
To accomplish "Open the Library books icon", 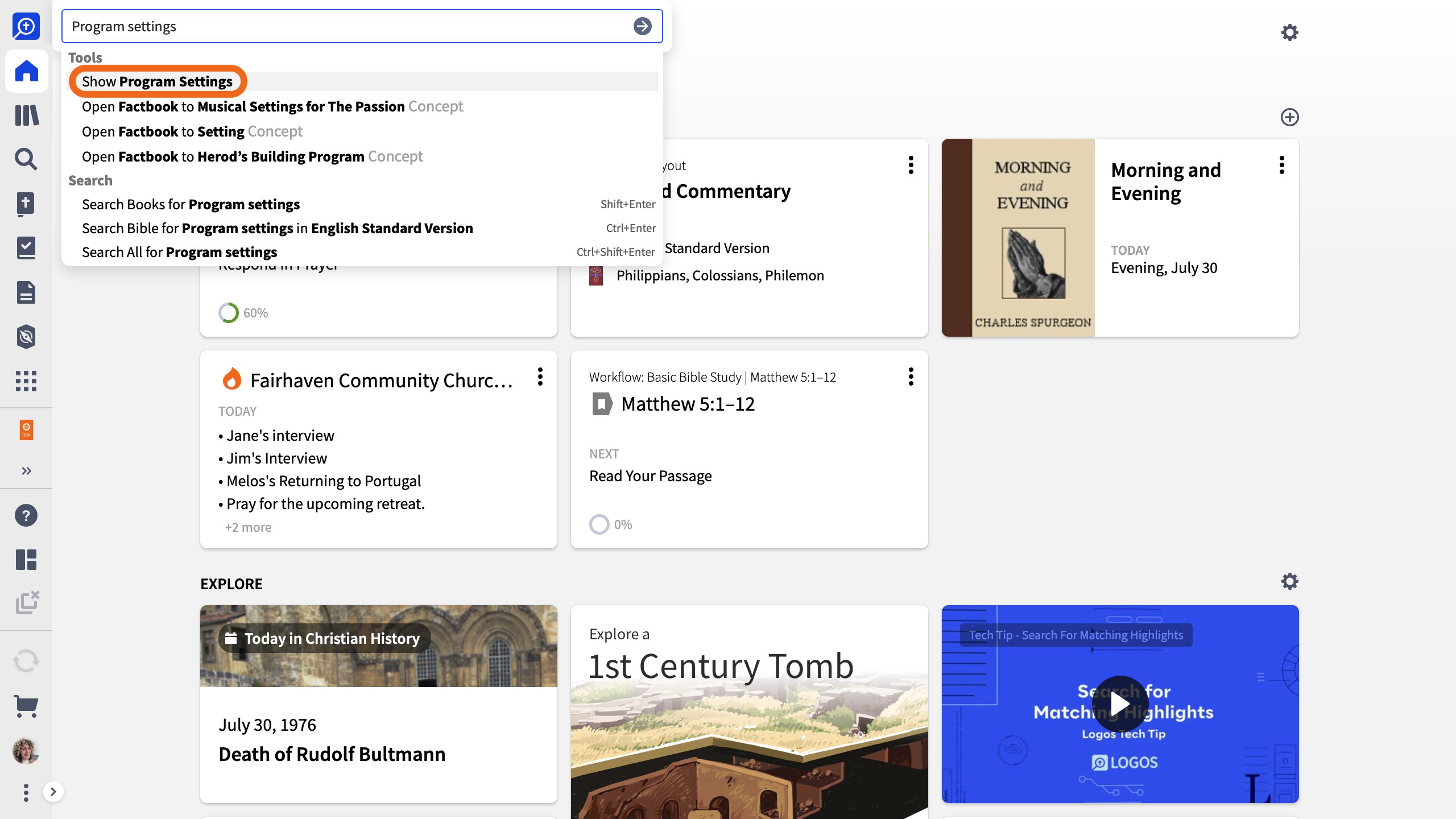I will [26, 115].
